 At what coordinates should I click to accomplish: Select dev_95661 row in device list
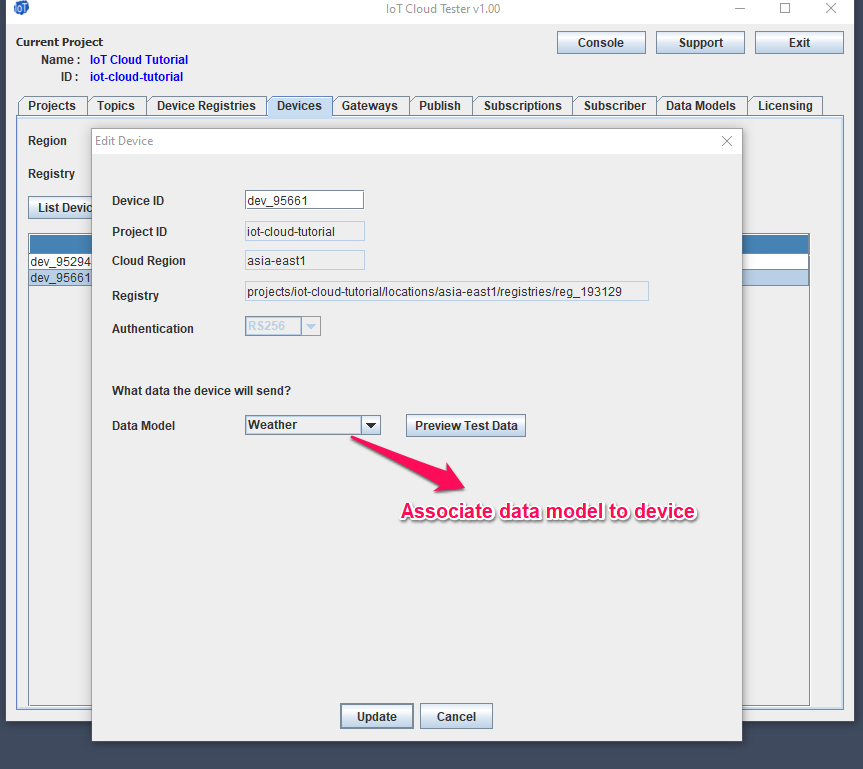coord(61,277)
